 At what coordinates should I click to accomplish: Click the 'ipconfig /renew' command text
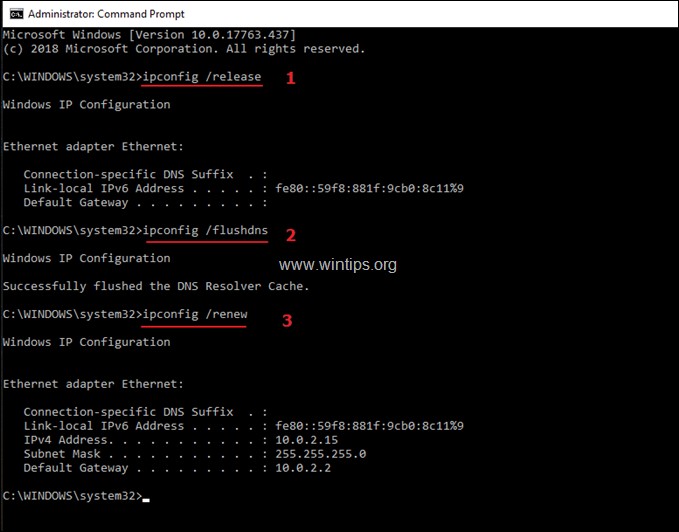coord(195,314)
